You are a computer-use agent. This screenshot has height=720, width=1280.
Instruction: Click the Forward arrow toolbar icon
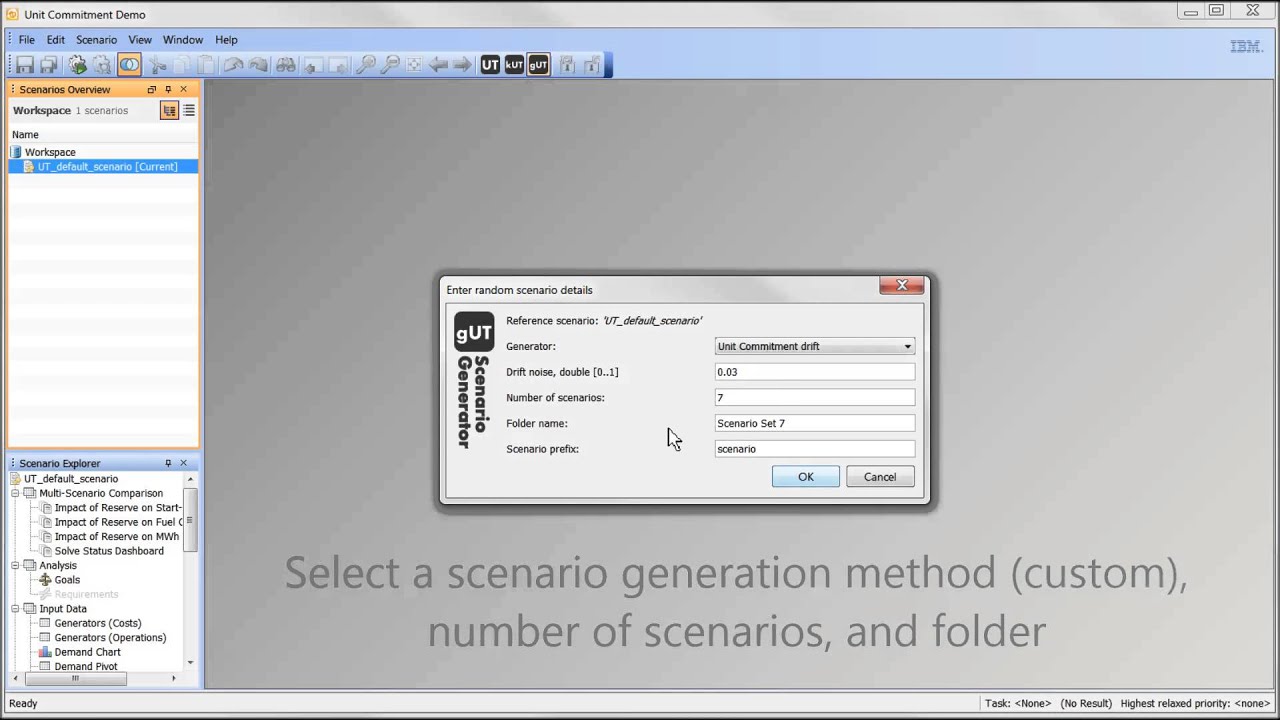coord(462,65)
